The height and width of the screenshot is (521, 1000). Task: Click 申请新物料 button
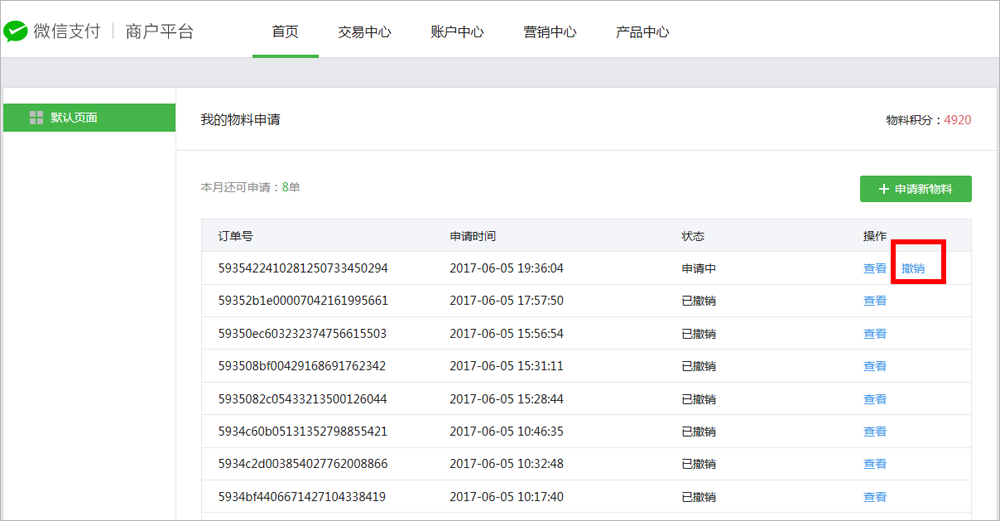pos(915,189)
